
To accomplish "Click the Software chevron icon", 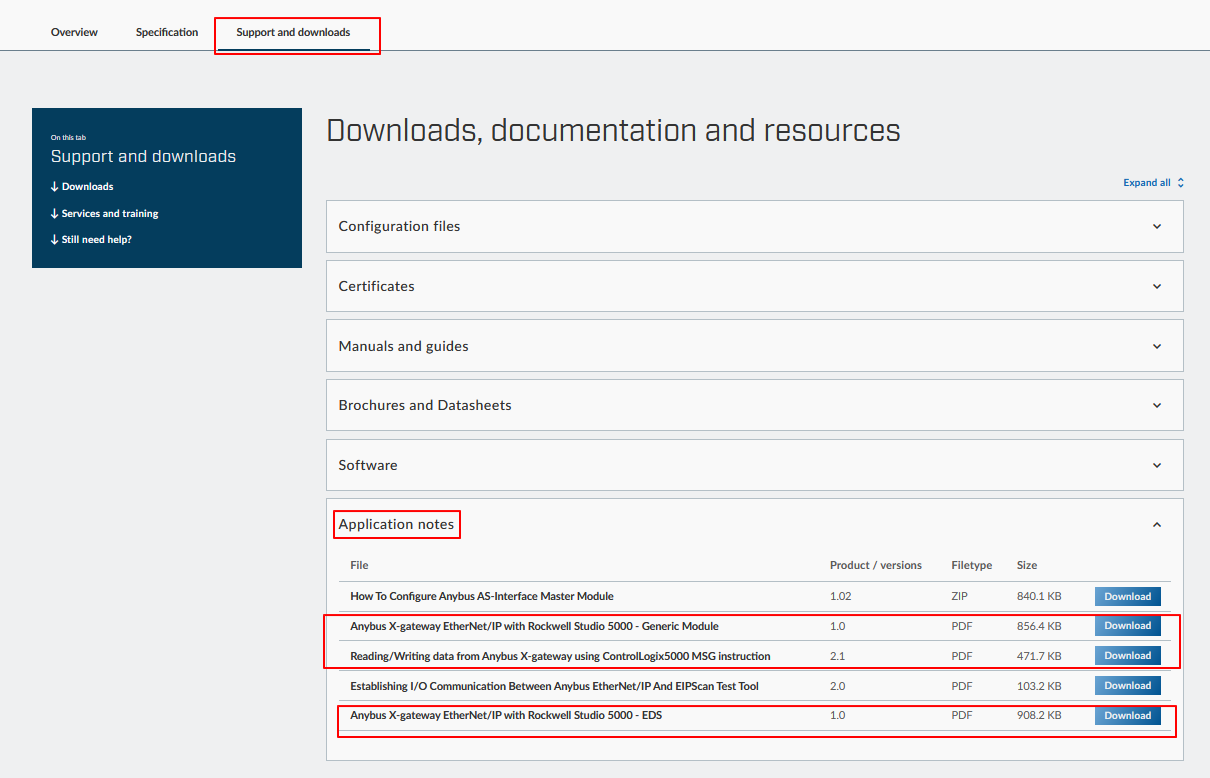I will click(1157, 465).
